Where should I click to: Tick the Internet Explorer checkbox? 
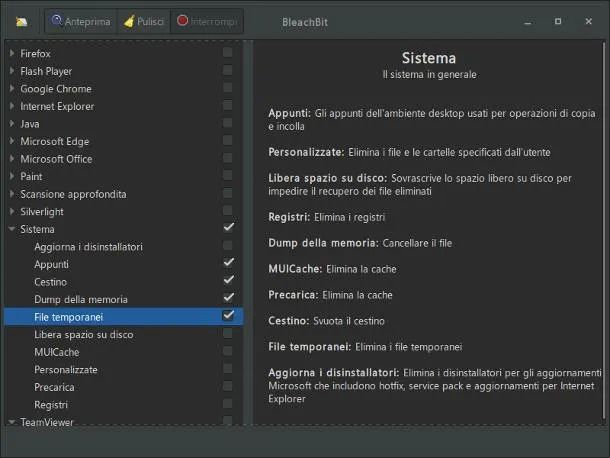(x=228, y=105)
